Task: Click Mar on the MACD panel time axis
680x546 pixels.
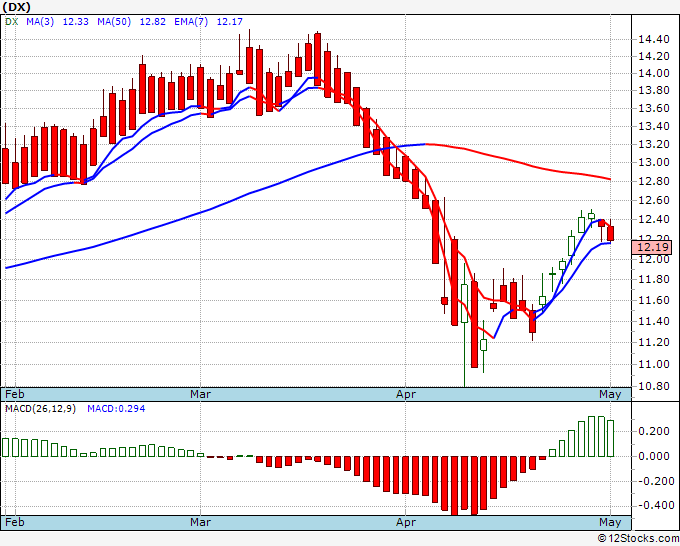Action: tap(200, 522)
